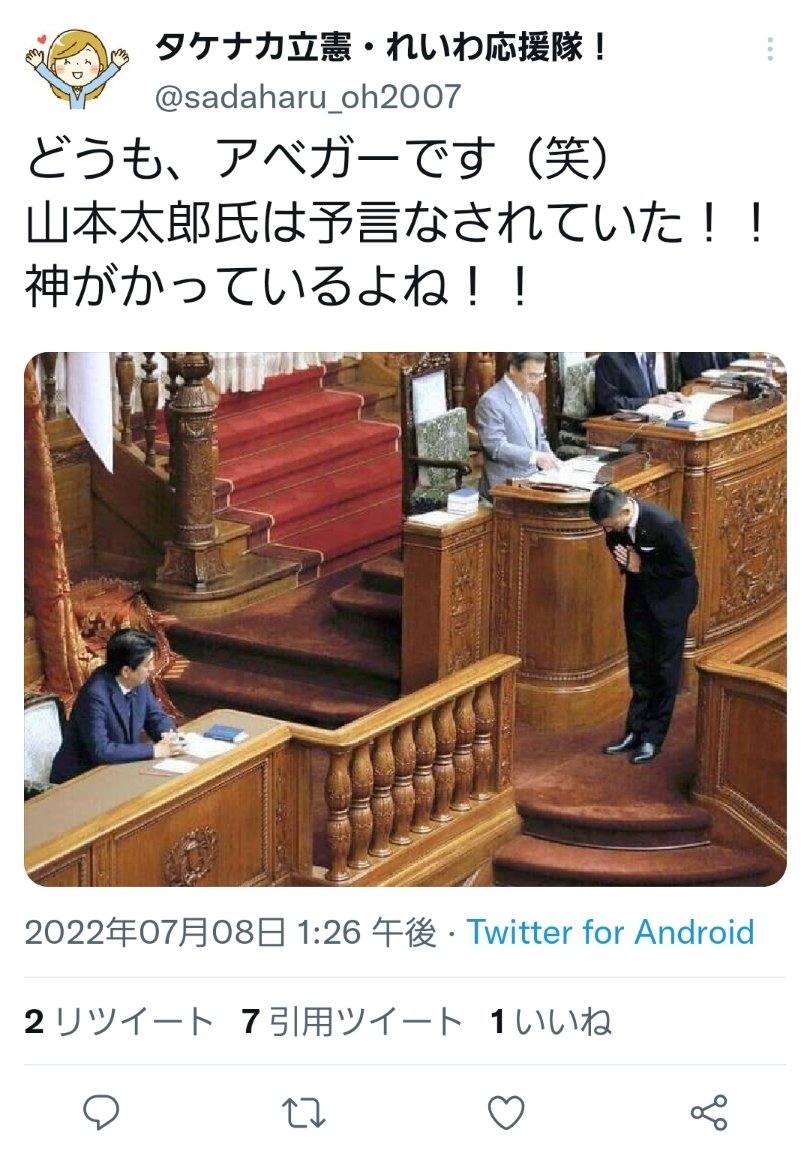The image size is (810, 1150).
Task: View the 7 引用ツイート list
Action: point(352,1022)
